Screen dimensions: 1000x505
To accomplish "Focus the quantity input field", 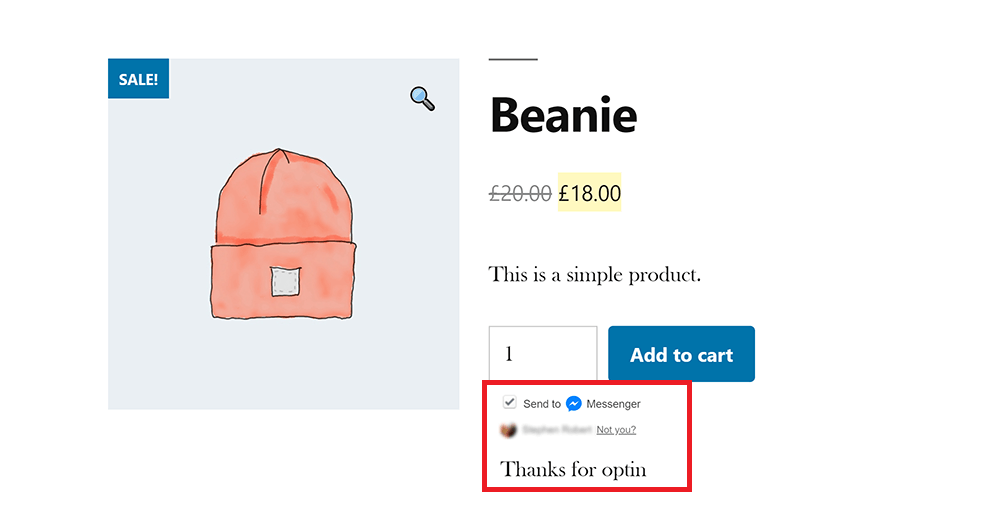I will [x=542, y=354].
